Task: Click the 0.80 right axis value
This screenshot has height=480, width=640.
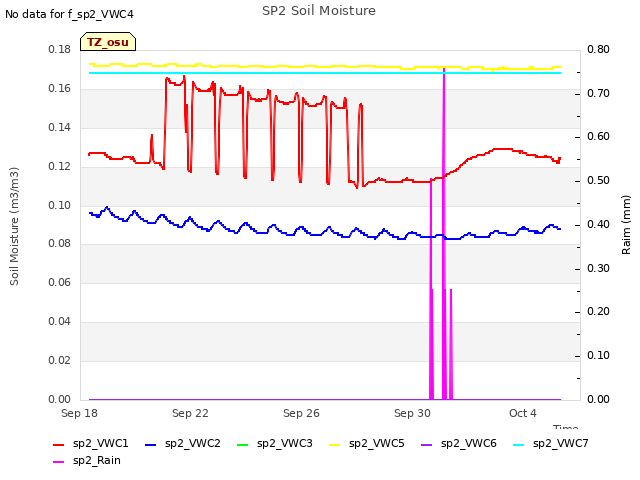Action: (x=598, y=49)
